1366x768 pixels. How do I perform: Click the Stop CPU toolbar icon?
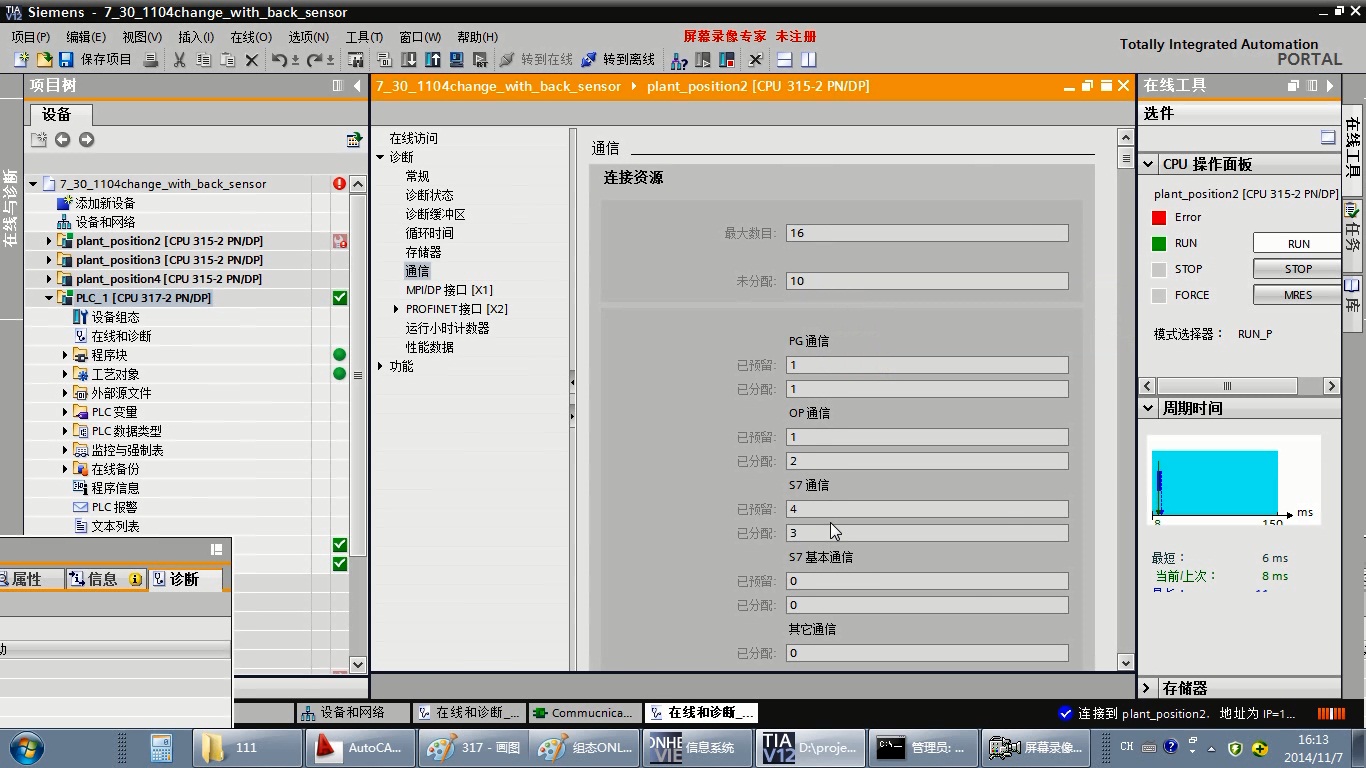[x=727, y=60]
